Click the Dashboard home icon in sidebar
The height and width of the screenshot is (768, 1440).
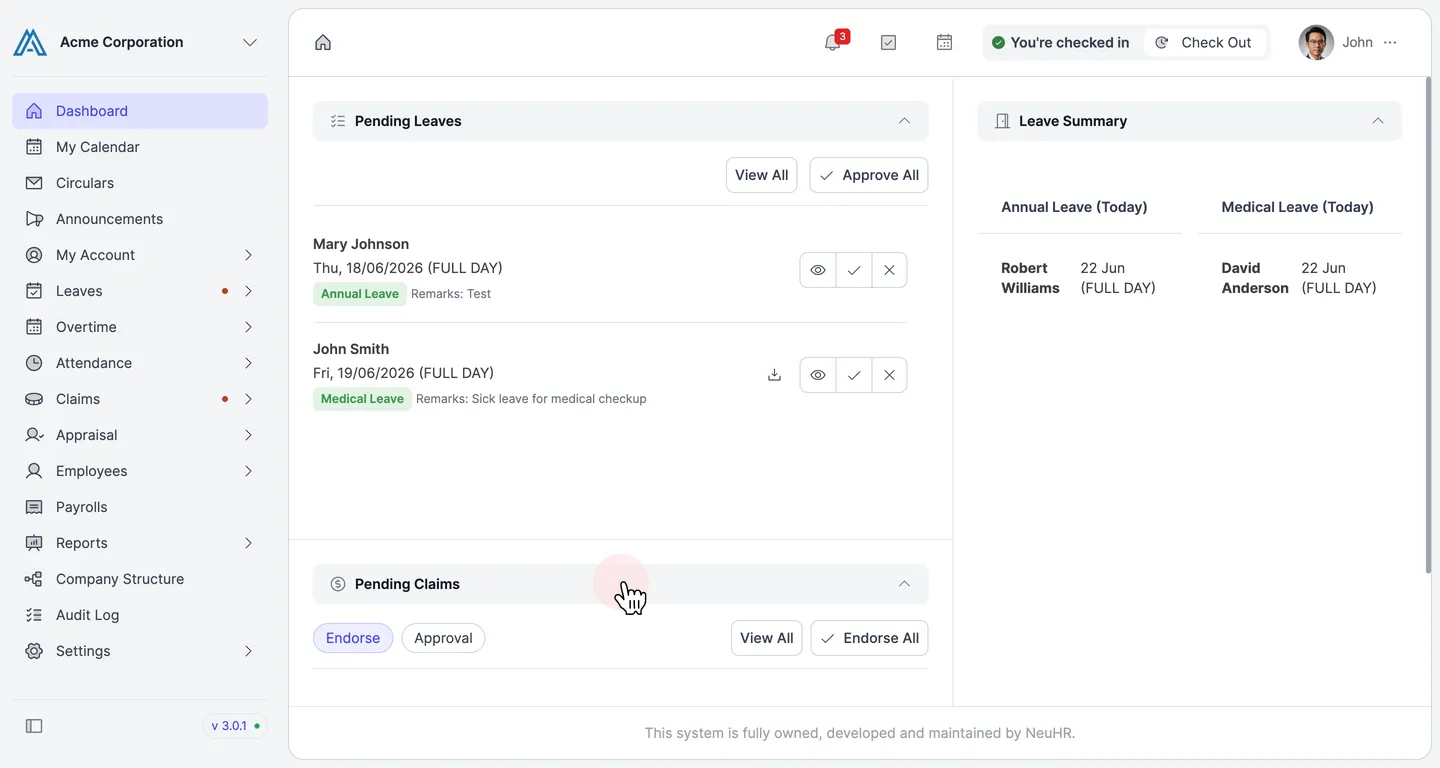34,111
